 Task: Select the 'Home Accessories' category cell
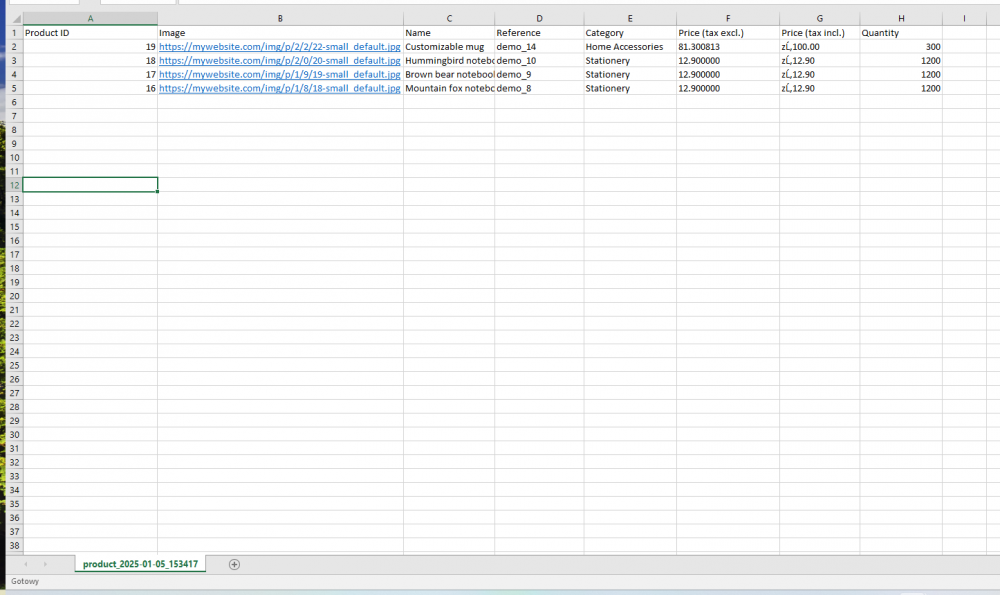[630, 47]
